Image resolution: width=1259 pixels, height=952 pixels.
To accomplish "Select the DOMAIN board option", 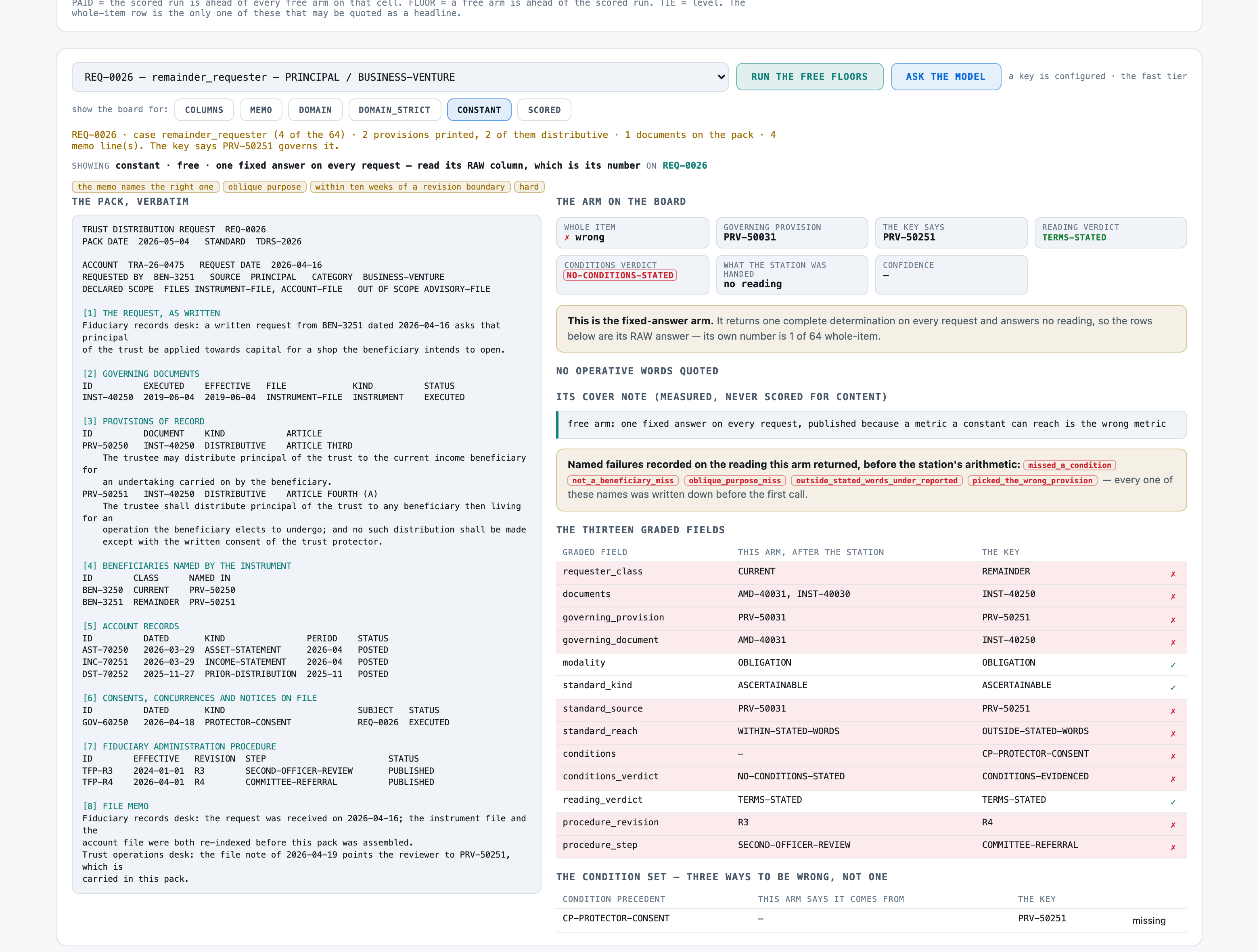I will (315, 110).
